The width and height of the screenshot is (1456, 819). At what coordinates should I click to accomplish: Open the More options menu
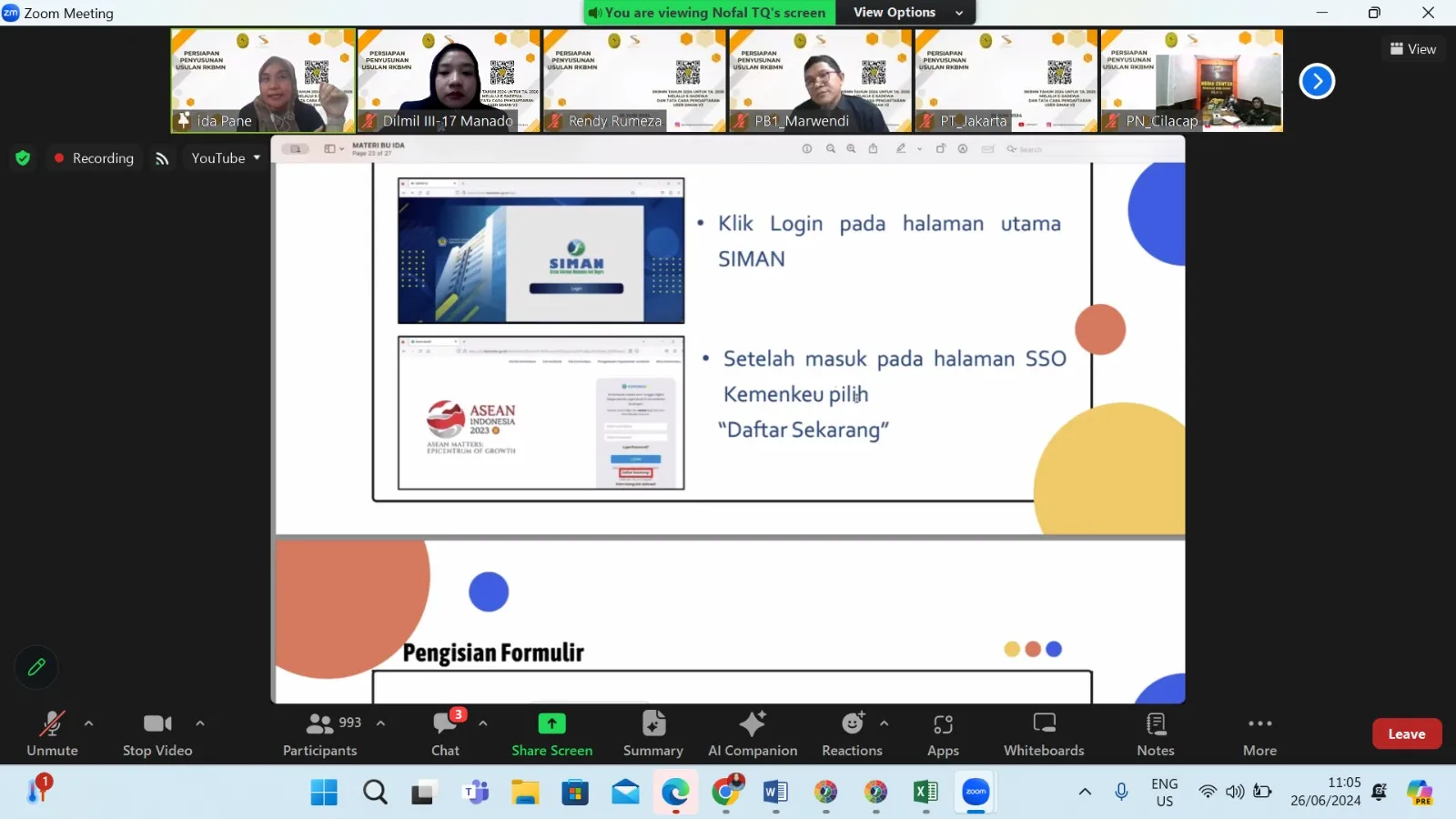pyautogui.click(x=1260, y=733)
